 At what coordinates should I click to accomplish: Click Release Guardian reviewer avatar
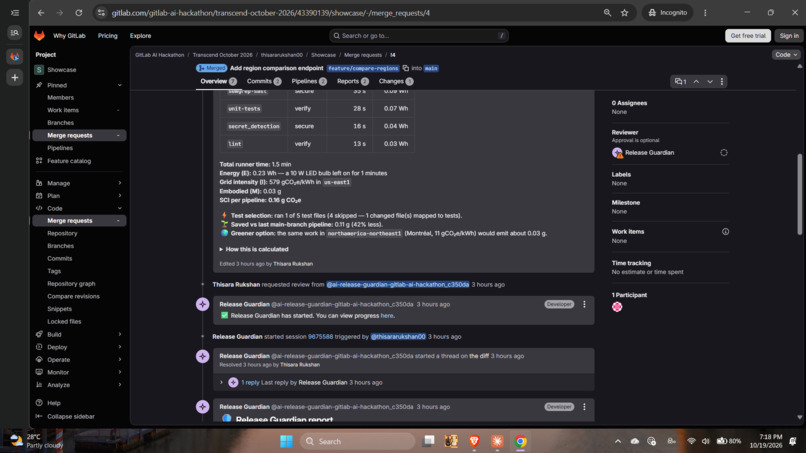pos(617,153)
